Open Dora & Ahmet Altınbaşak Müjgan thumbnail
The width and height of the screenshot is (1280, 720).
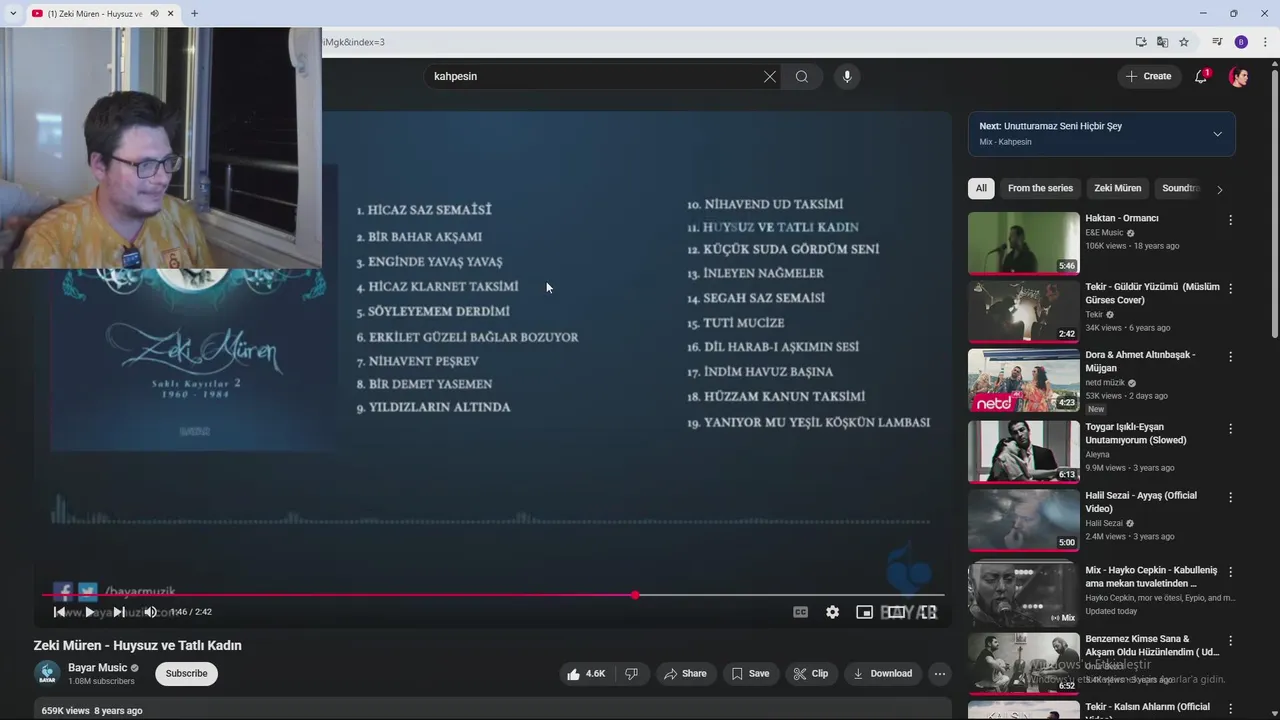click(1023, 380)
